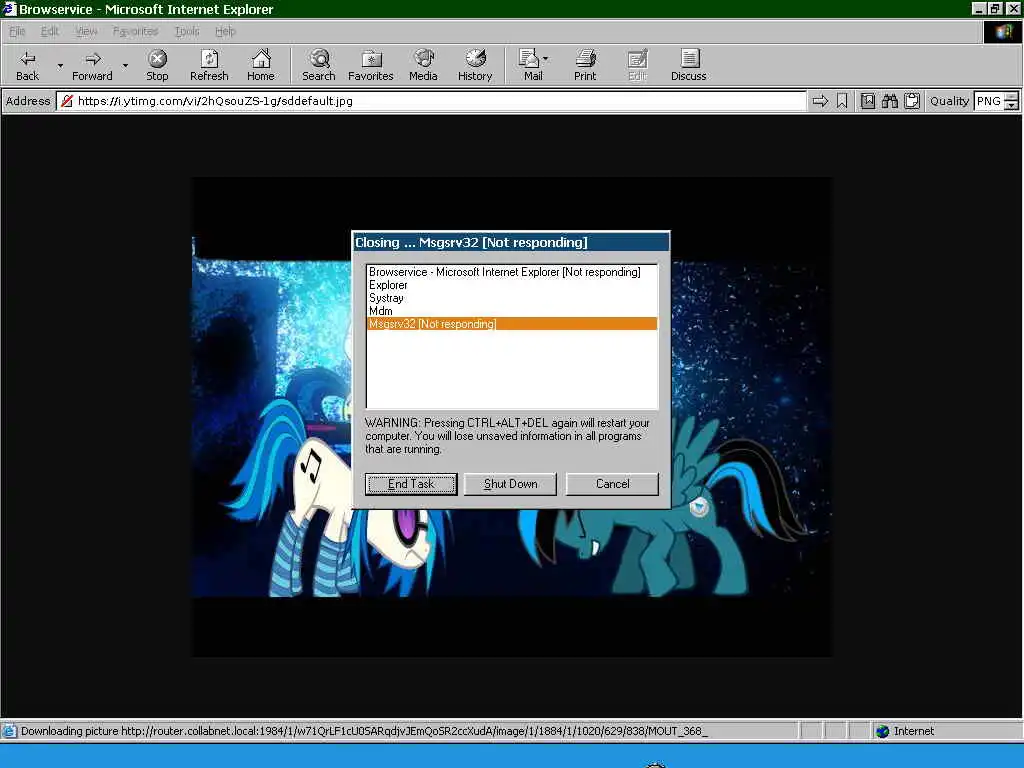
Task: Click the Go arrow next to address bar
Action: [820, 101]
